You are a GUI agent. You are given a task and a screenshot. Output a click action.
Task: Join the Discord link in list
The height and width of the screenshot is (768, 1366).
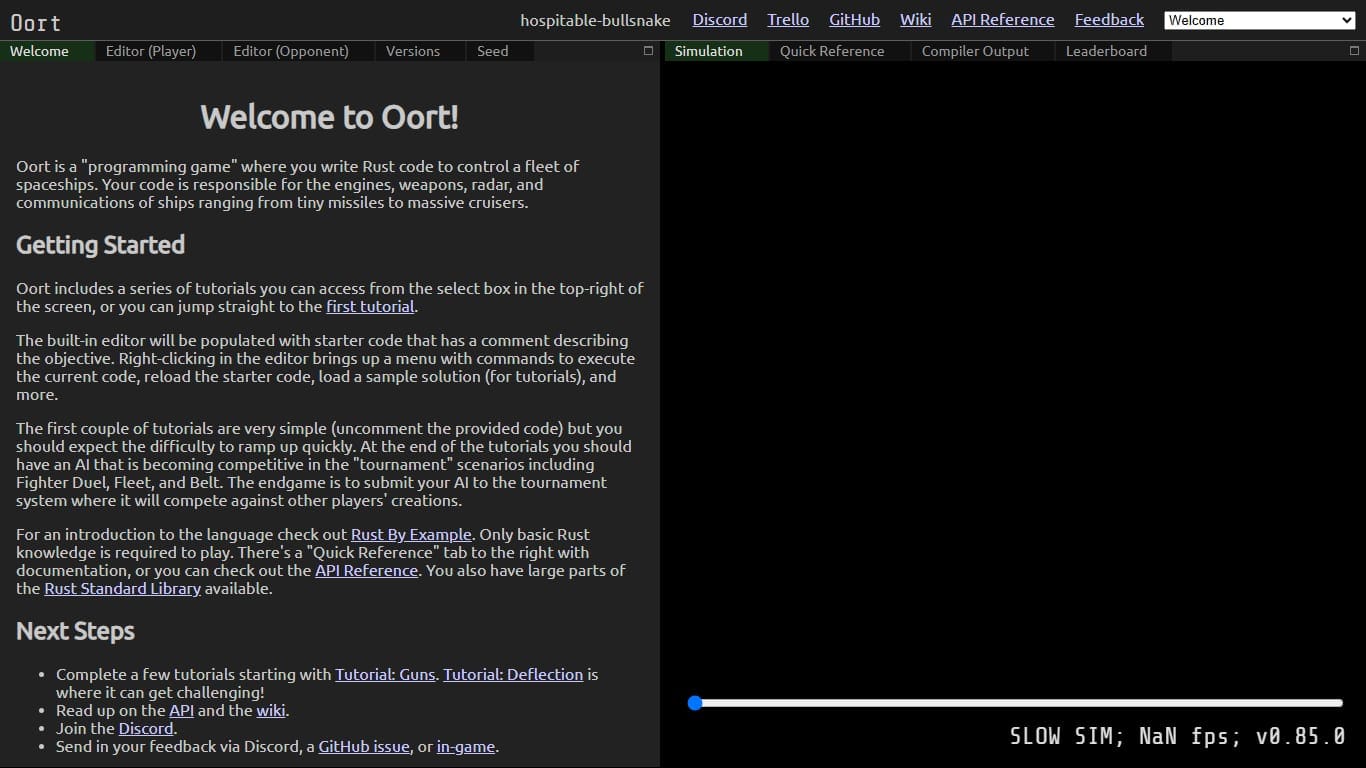pyautogui.click(x=146, y=729)
